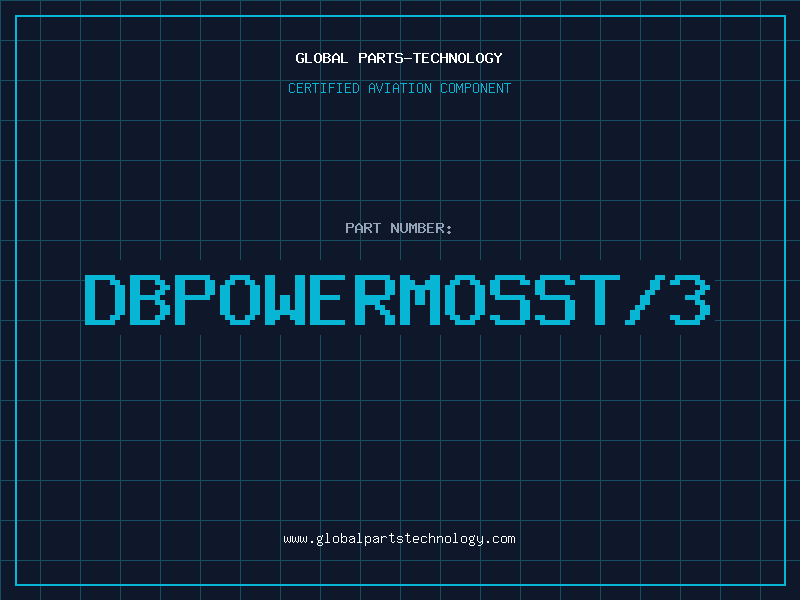Click the PART NUMBER: label
Viewport: 800px width, 600px height.
(x=399, y=228)
